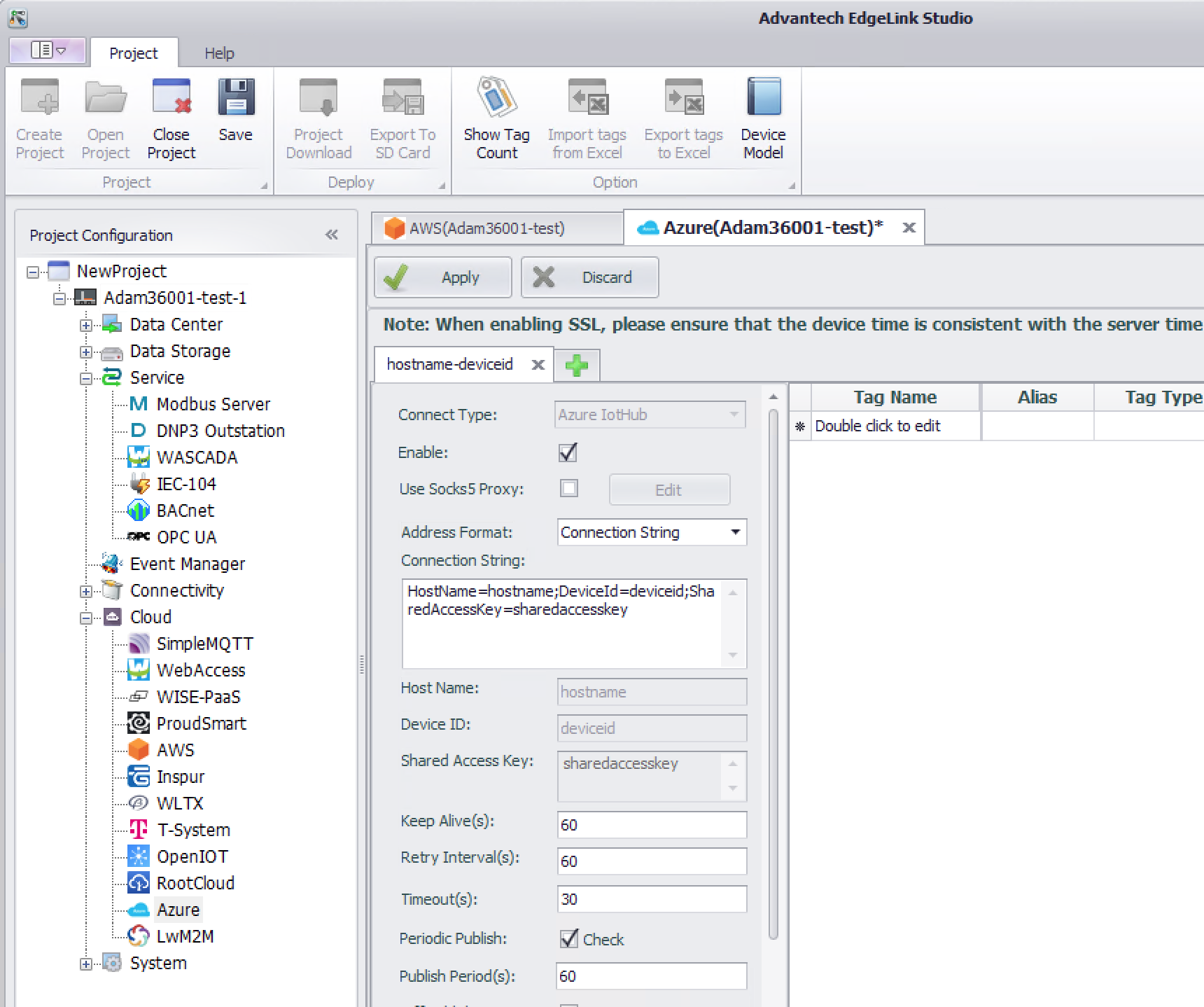Image resolution: width=1204 pixels, height=1007 pixels.
Task: Collapse the Service node
Action: click(86, 378)
